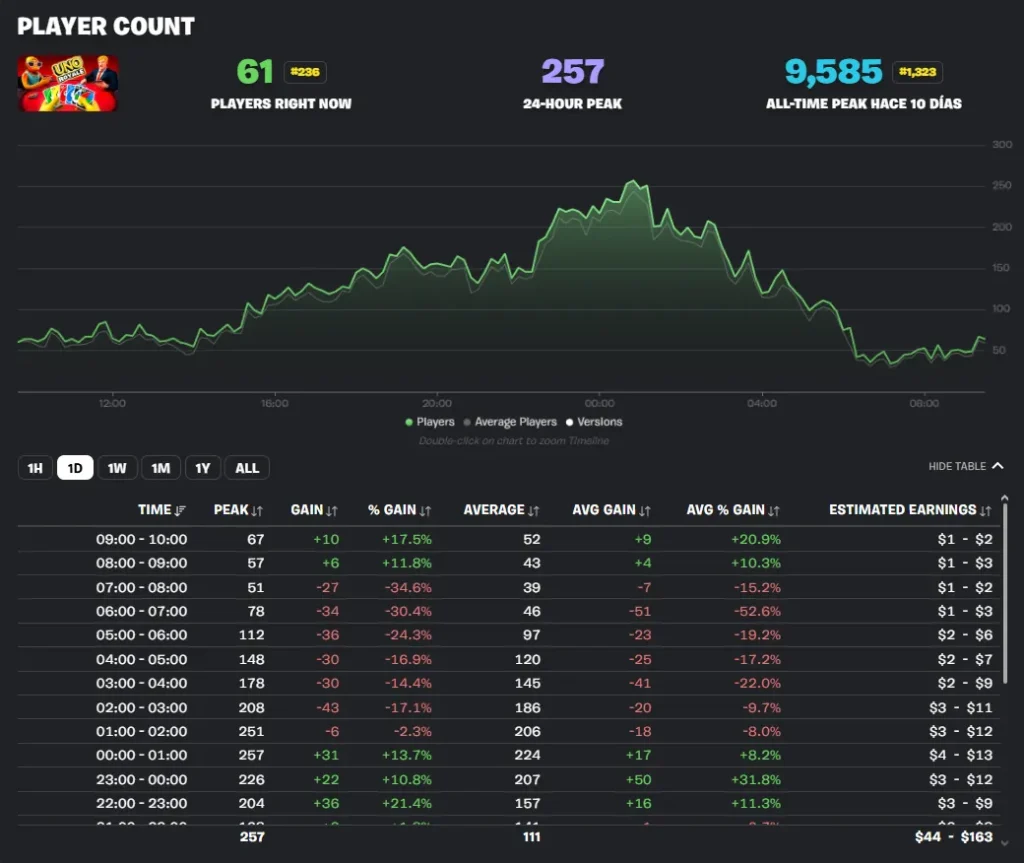1024x863 pixels.
Task: Sort by AVG GAIN column arrows
Action: point(645,511)
